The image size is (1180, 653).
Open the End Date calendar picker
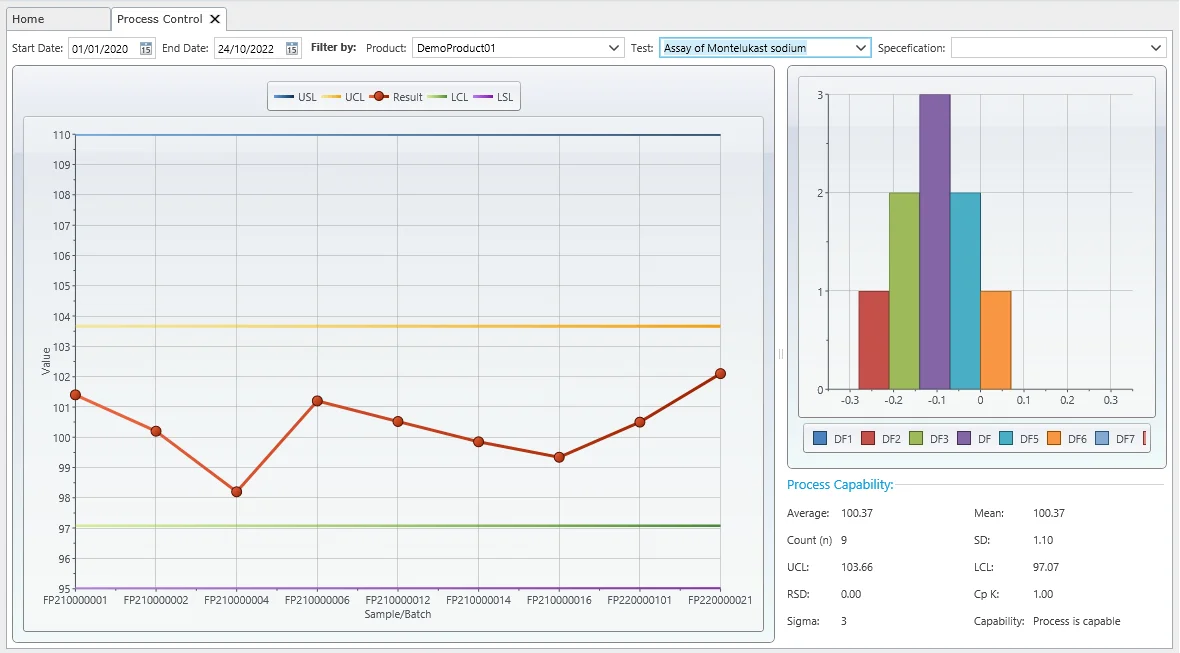pyautogui.click(x=292, y=48)
